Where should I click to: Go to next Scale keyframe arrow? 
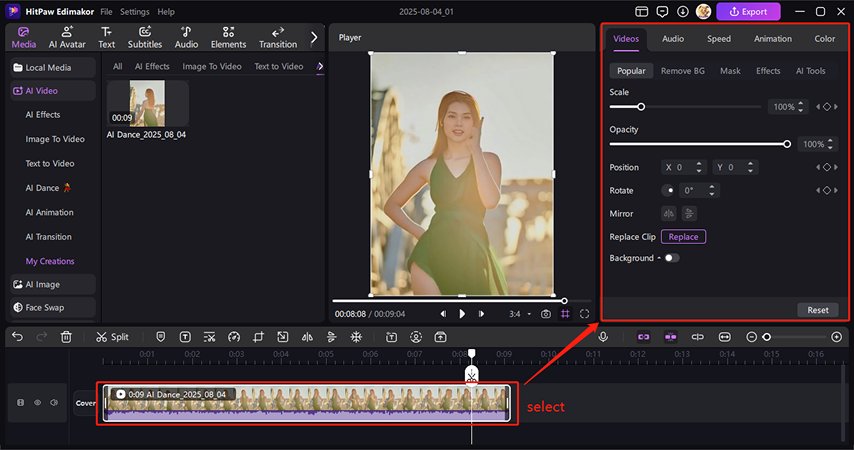[836, 107]
